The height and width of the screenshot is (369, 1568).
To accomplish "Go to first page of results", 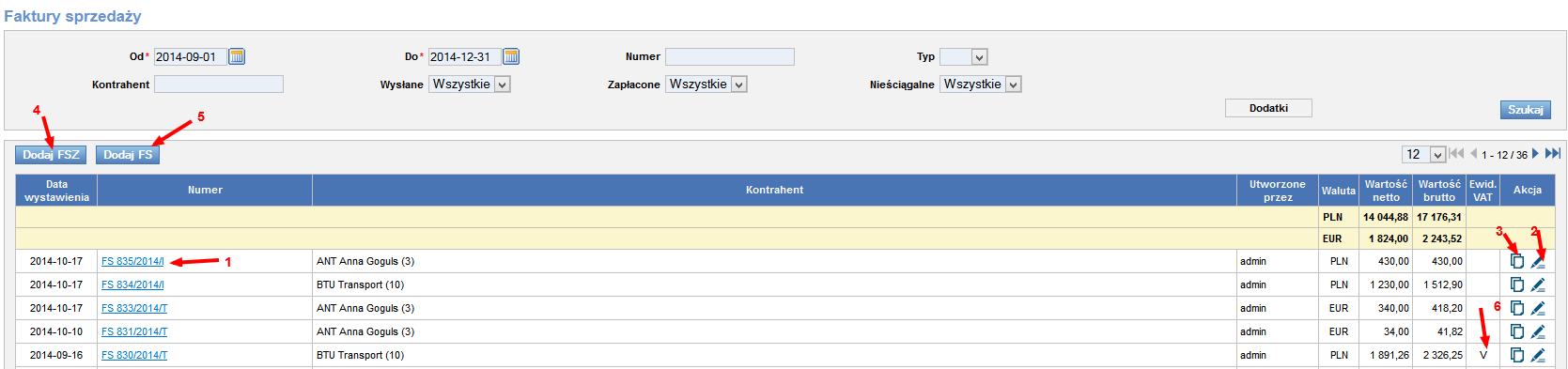I will 1456,154.
